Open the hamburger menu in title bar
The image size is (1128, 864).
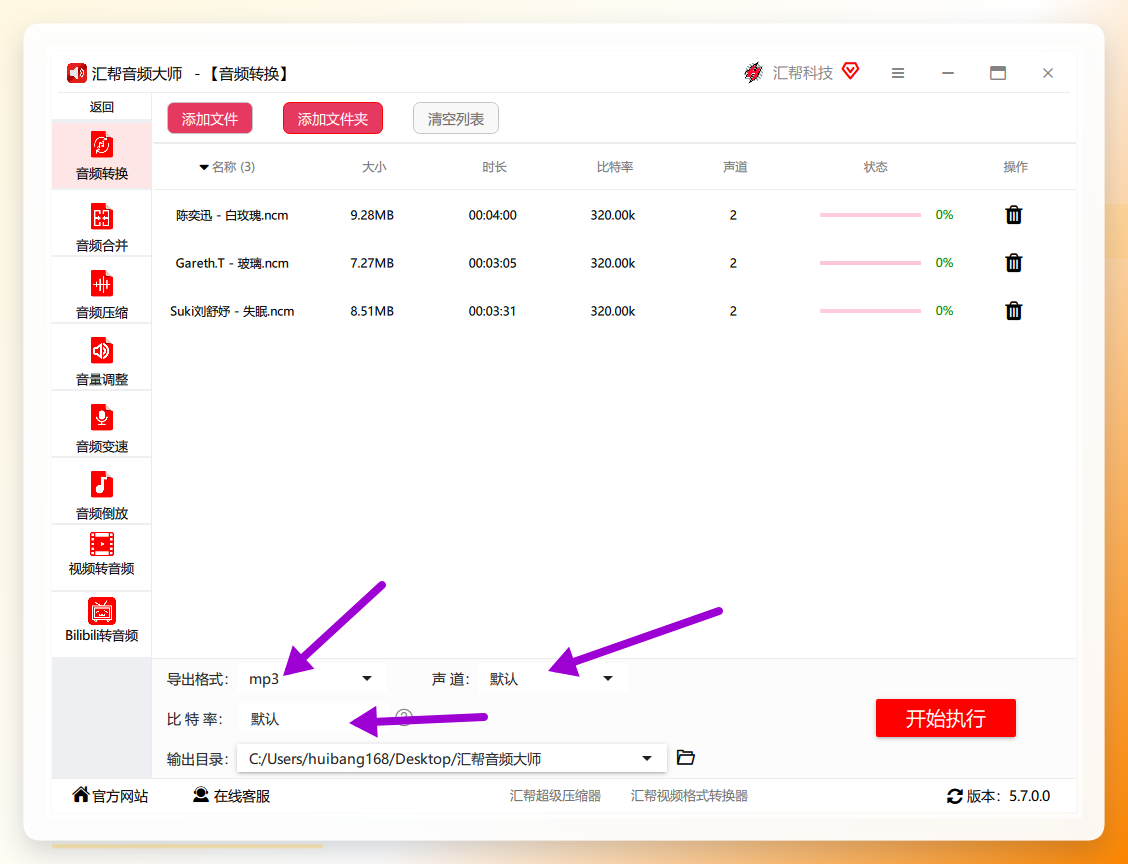click(x=898, y=73)
